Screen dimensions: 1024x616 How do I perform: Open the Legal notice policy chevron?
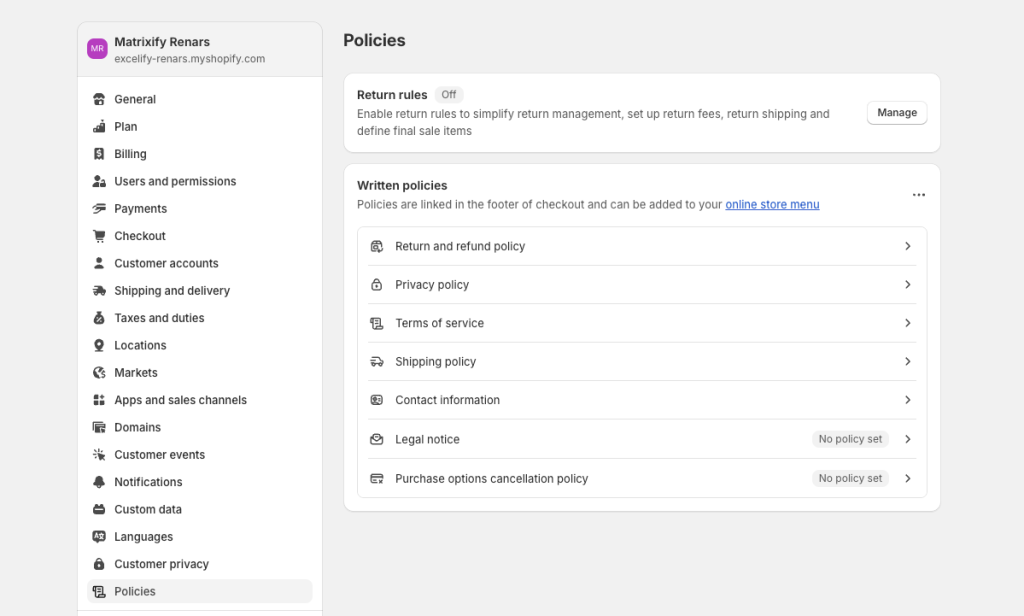(908, 439)
